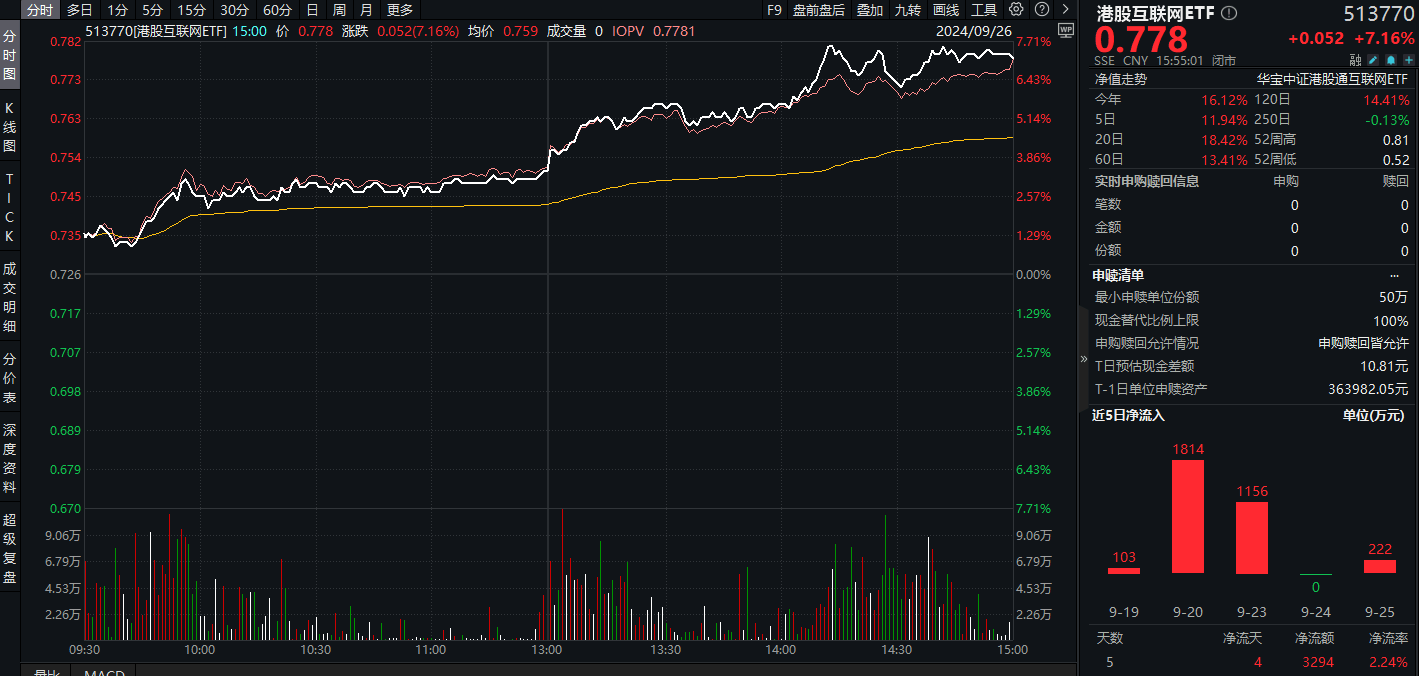Click the WP icon at chart top-right corner
The image size is (1419, 676).
pos(1065,30)
